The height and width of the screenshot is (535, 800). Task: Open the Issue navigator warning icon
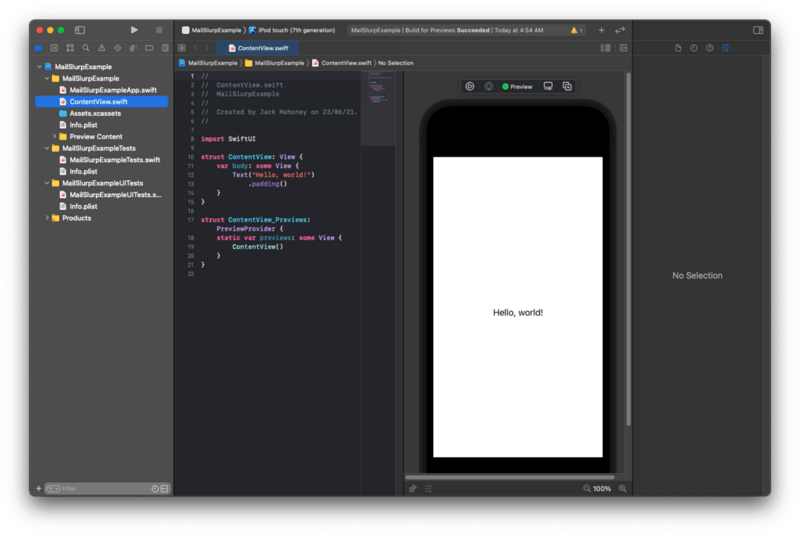(x=102, y=48)
